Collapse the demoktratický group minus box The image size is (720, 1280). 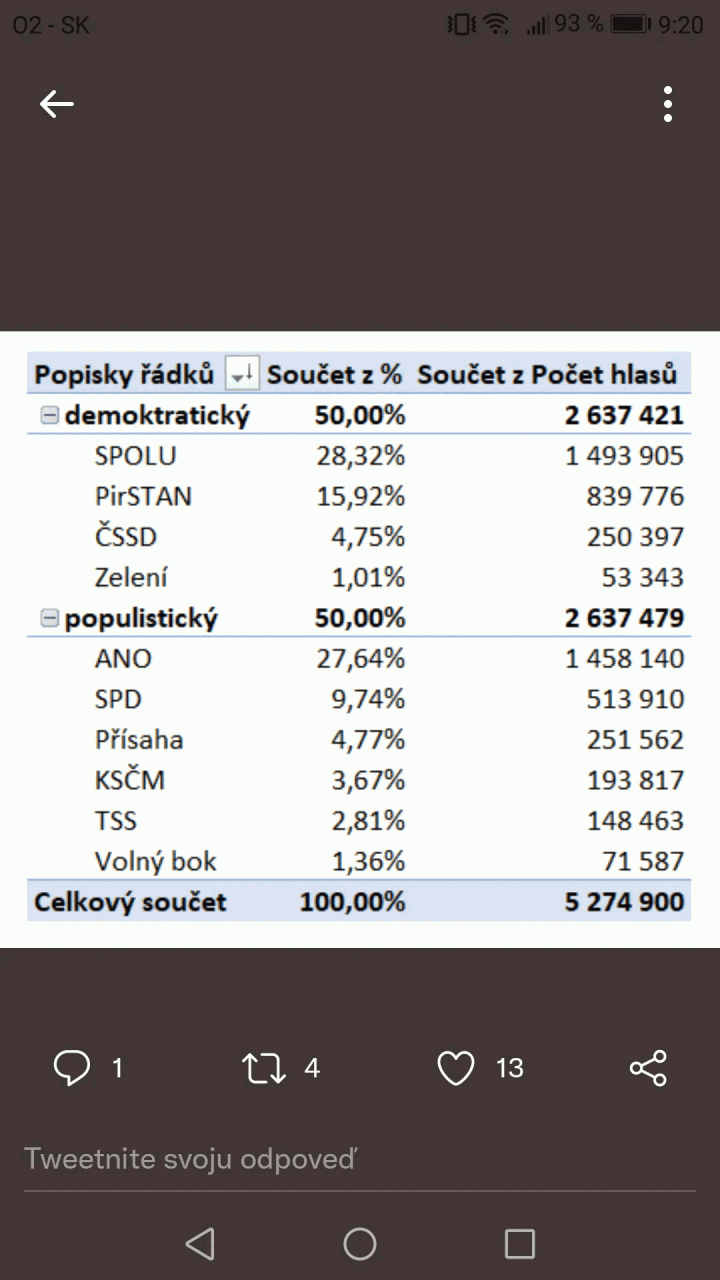coord(49,416)
